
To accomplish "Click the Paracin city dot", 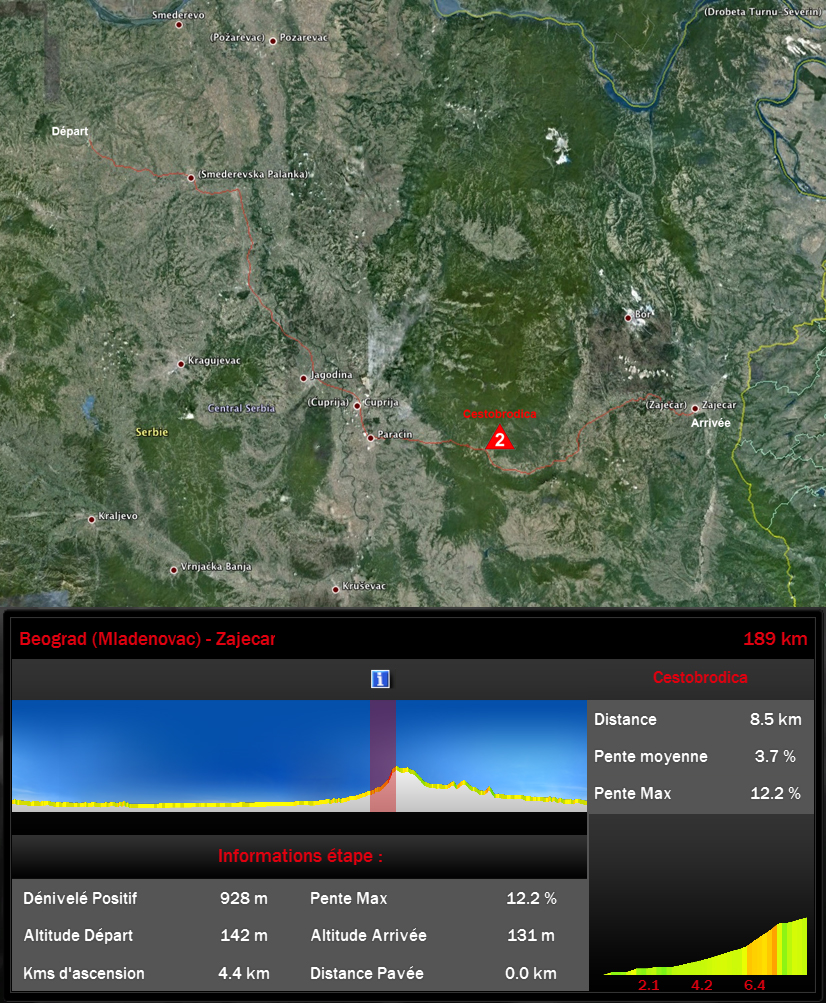I will (x=370, y=438).
